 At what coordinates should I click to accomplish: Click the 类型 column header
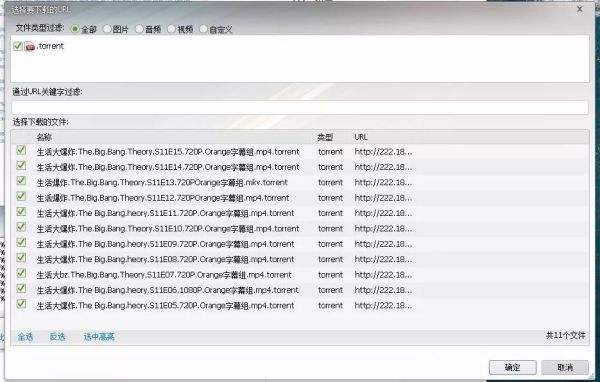click(325, 137)
